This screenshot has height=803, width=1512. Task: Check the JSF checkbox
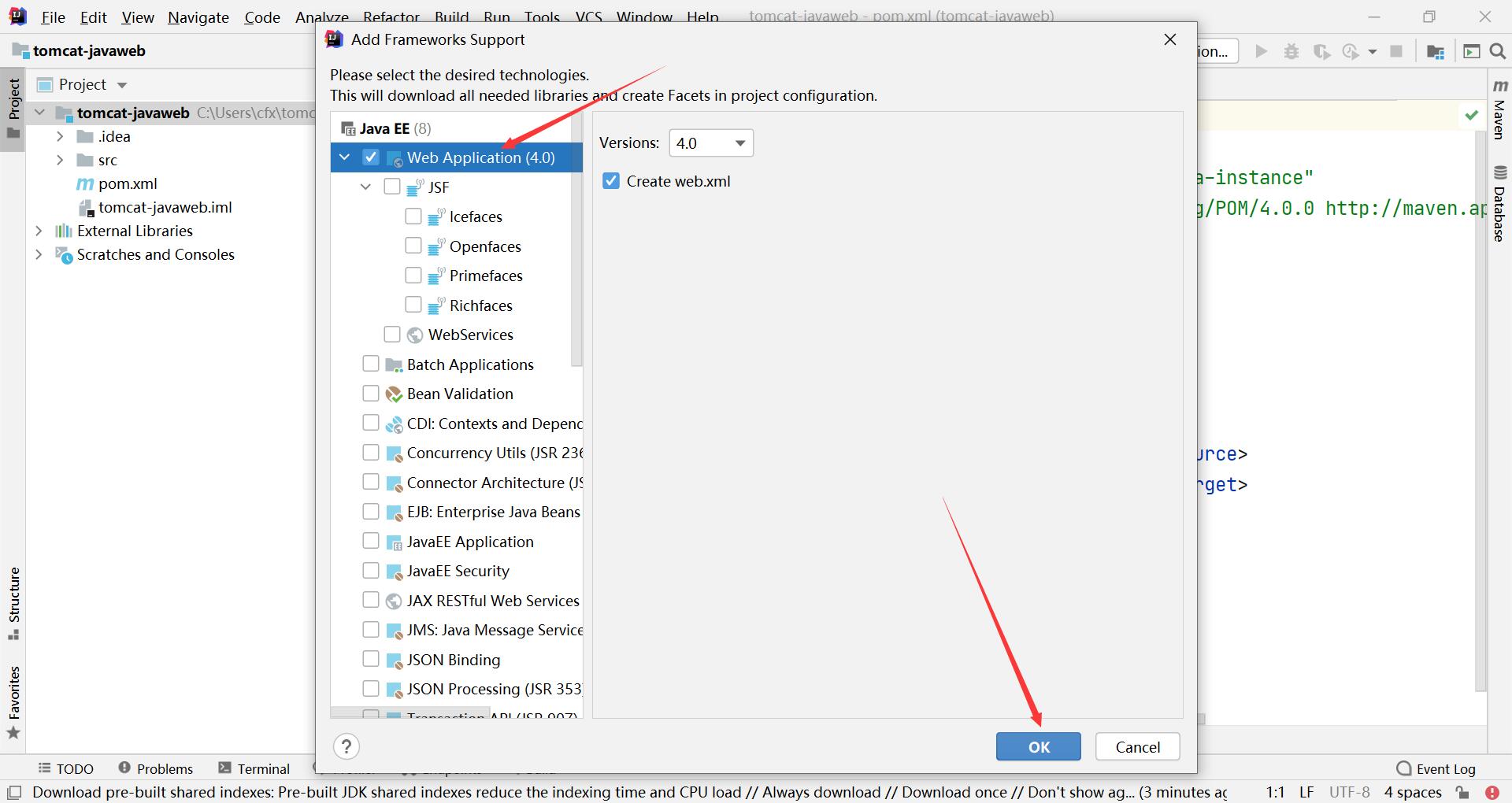click(392, 187)
